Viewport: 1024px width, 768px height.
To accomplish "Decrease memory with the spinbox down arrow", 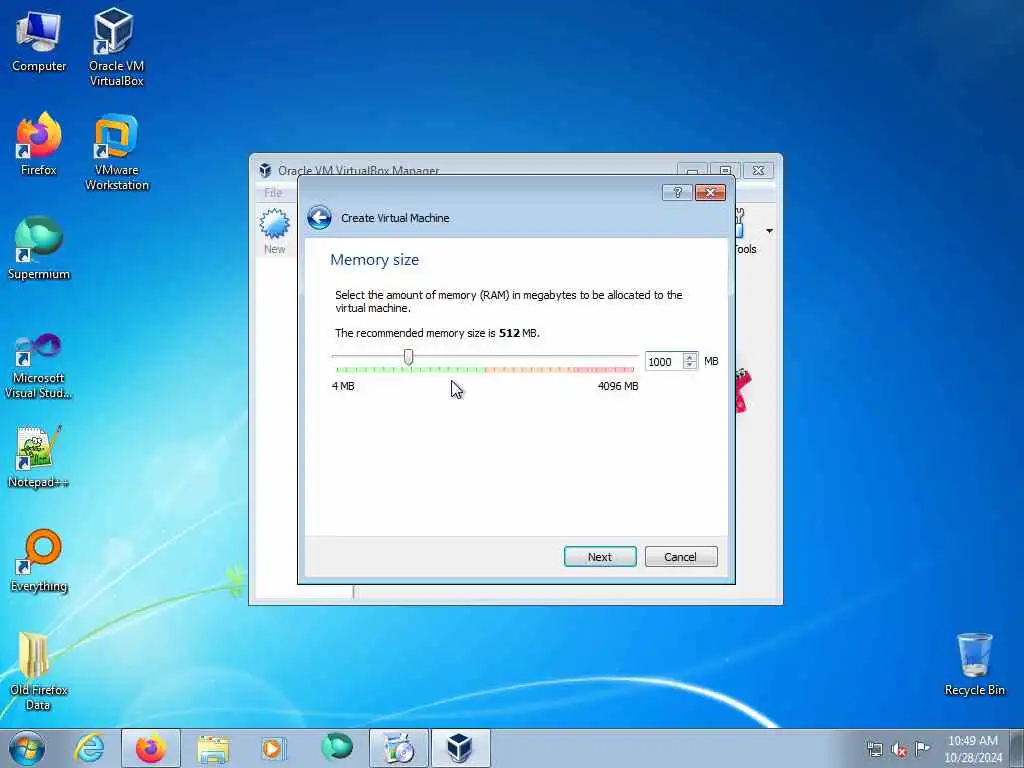I will coord(690,365).
